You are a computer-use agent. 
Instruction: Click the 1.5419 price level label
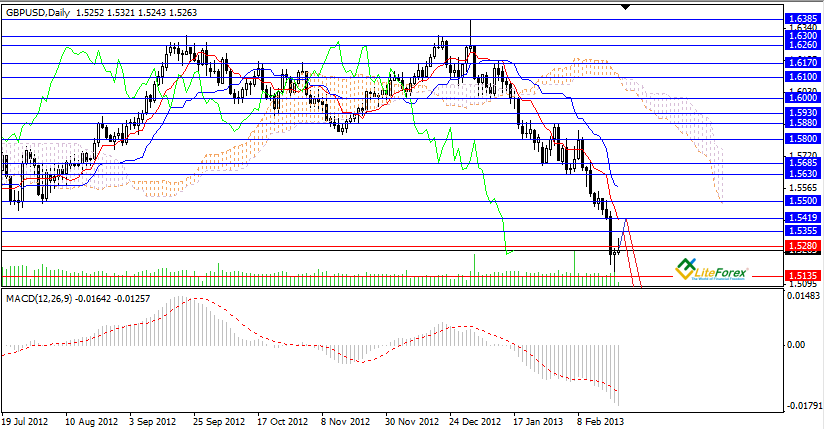pyautogui.click(x=802, y=217)
